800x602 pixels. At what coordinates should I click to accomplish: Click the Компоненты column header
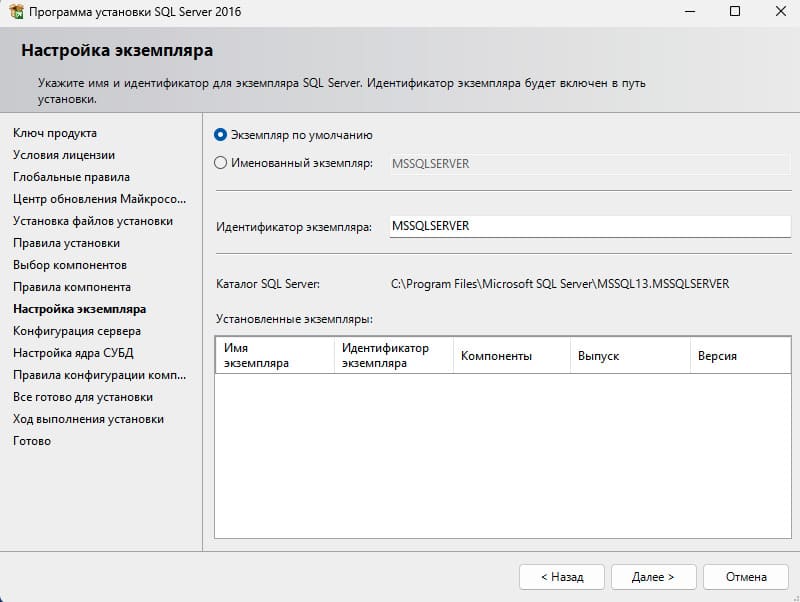coord(512,355)
